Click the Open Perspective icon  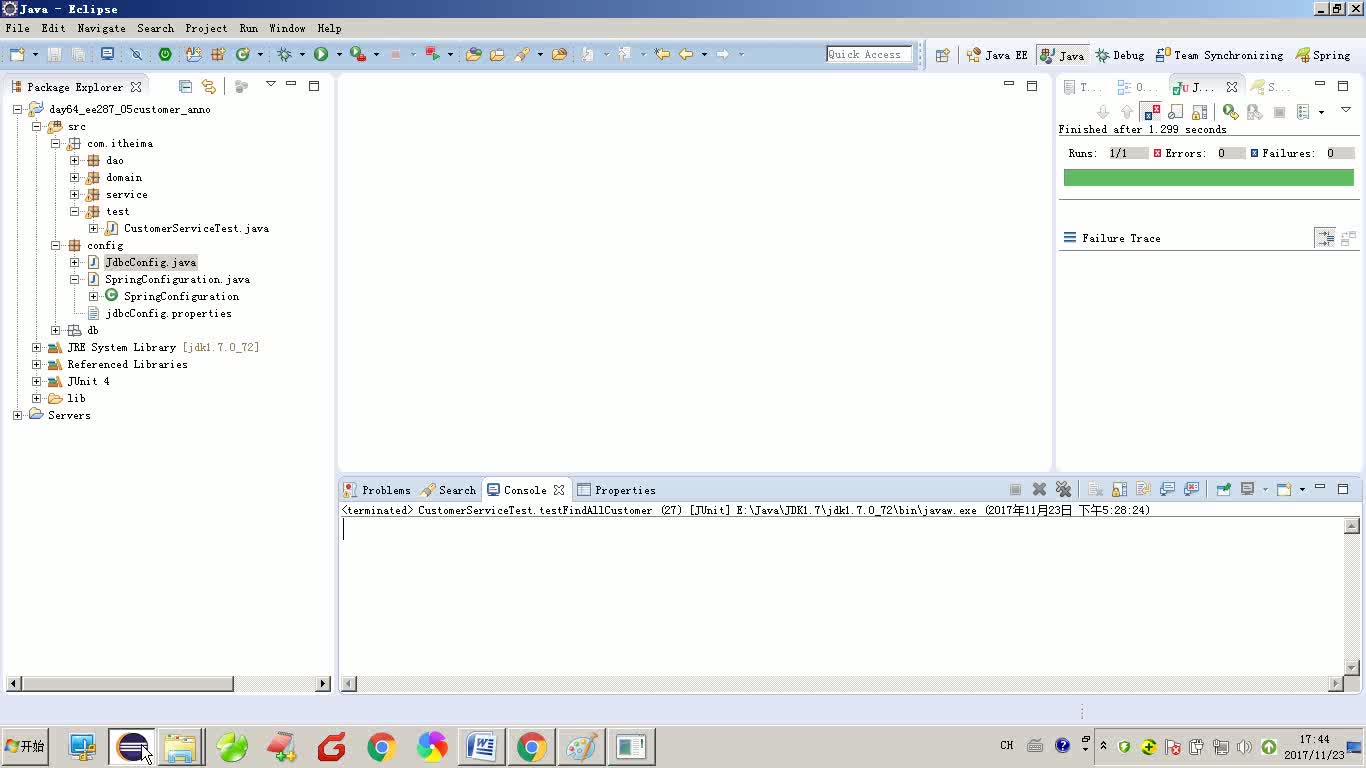pyautogui.click(x=942, y=55)
